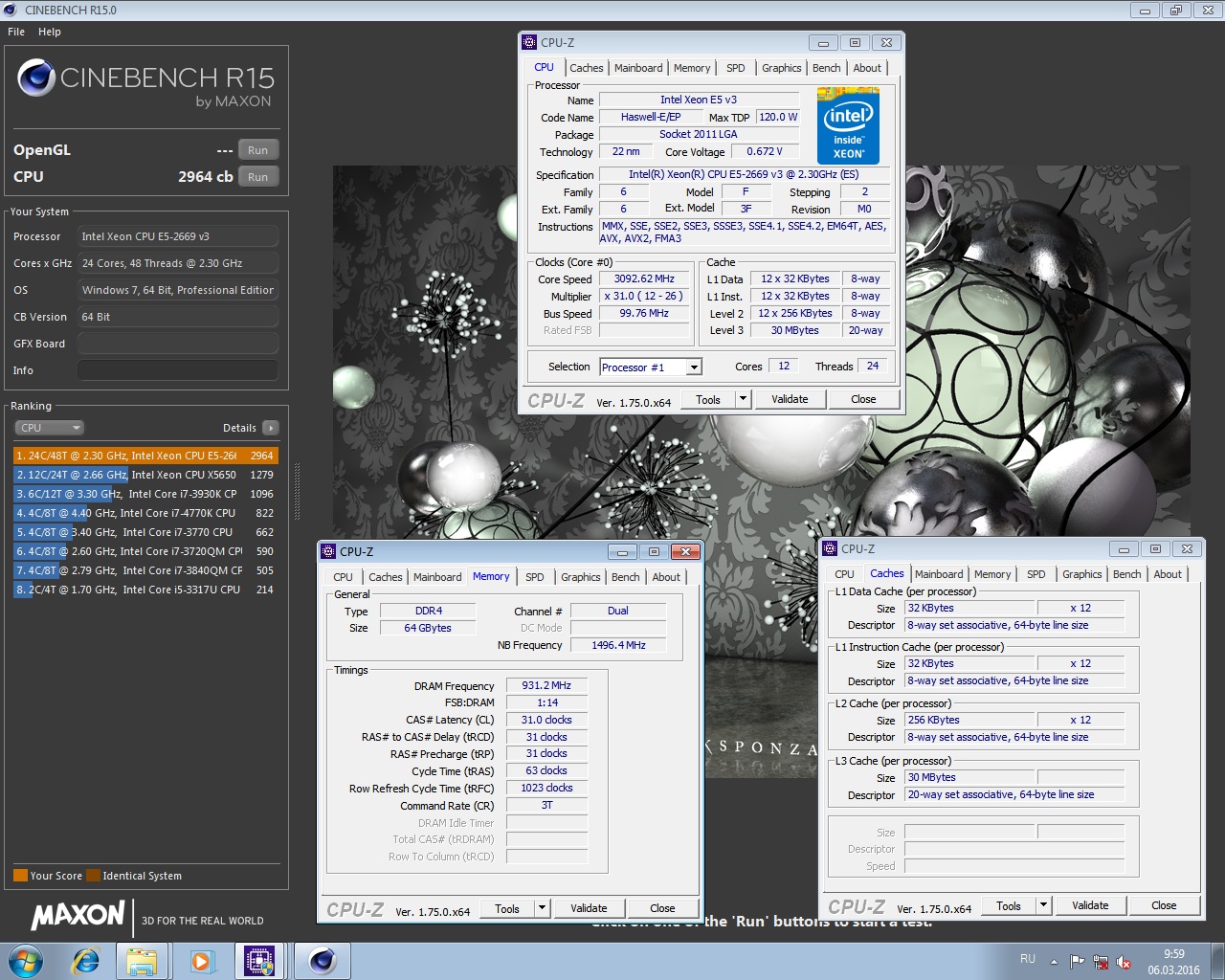
Task: Select ranking row Core i7-4770K
Action: (x=145, y=513)
